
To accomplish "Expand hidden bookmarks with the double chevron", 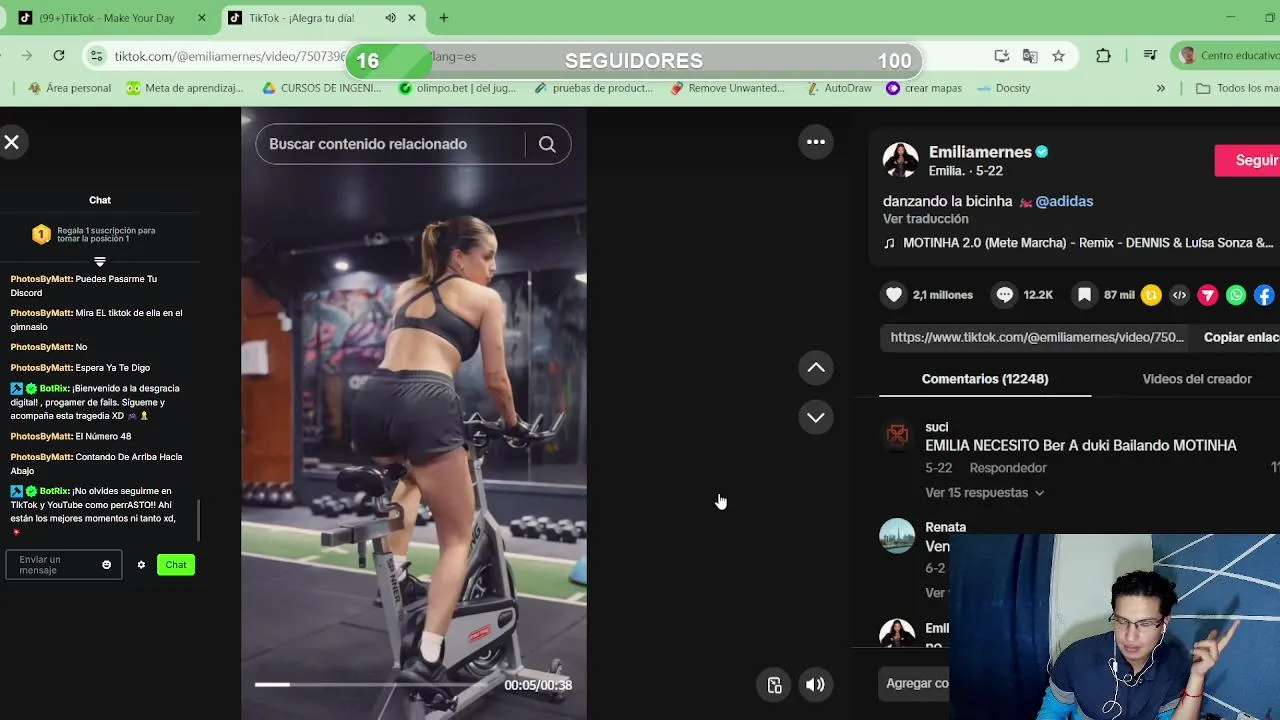I will click(x=1160, y=88).
